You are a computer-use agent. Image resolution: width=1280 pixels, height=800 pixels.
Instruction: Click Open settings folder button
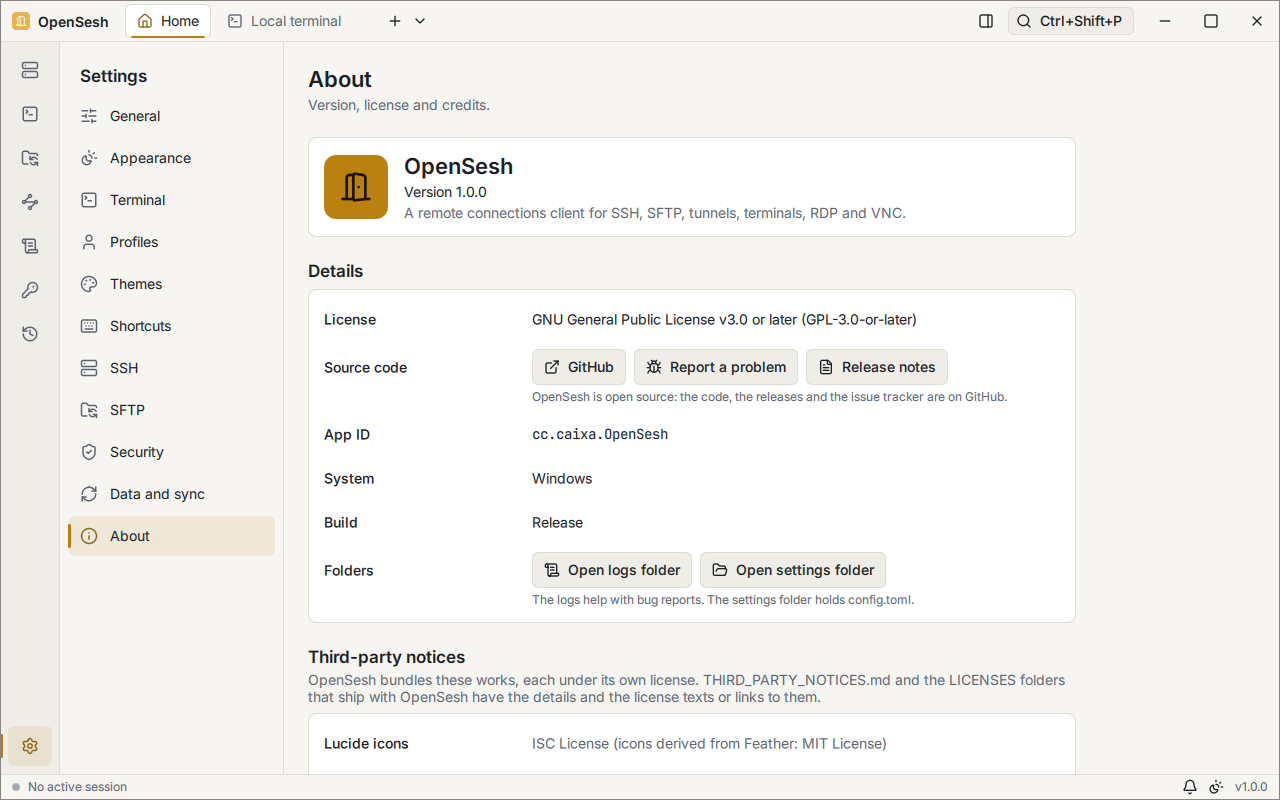coord(793,570)
